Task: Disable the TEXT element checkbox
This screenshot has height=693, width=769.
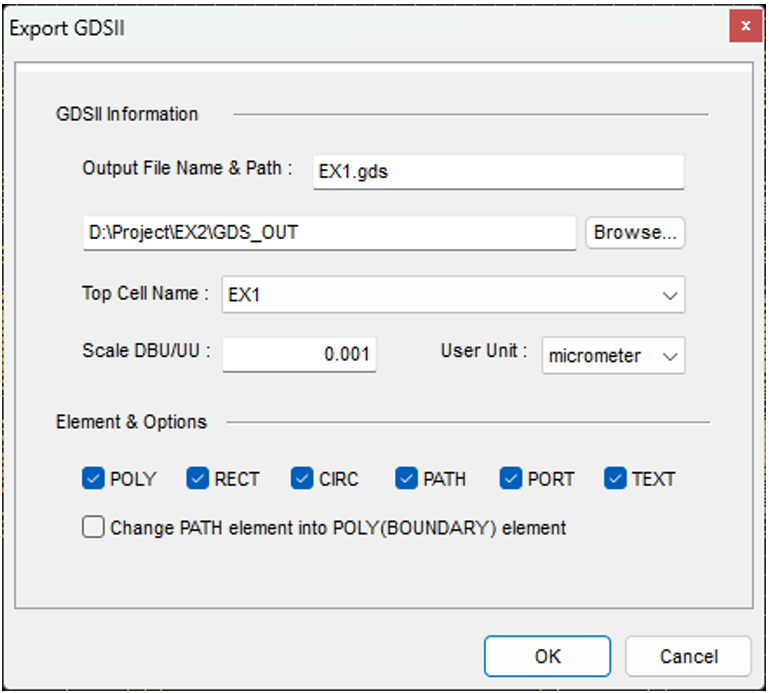Action: click(615, 479)
